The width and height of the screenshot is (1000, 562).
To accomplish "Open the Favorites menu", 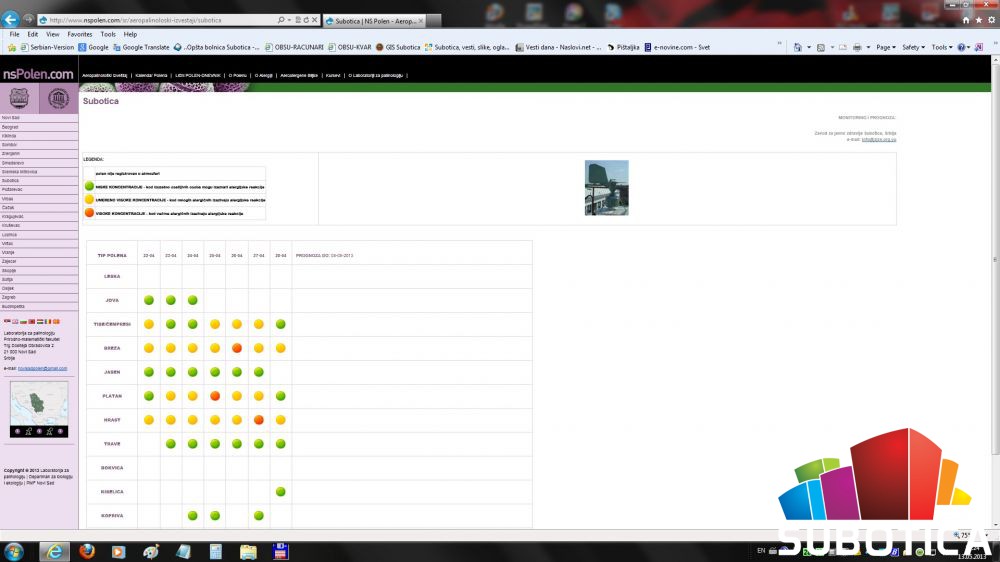I will (80, 34).
